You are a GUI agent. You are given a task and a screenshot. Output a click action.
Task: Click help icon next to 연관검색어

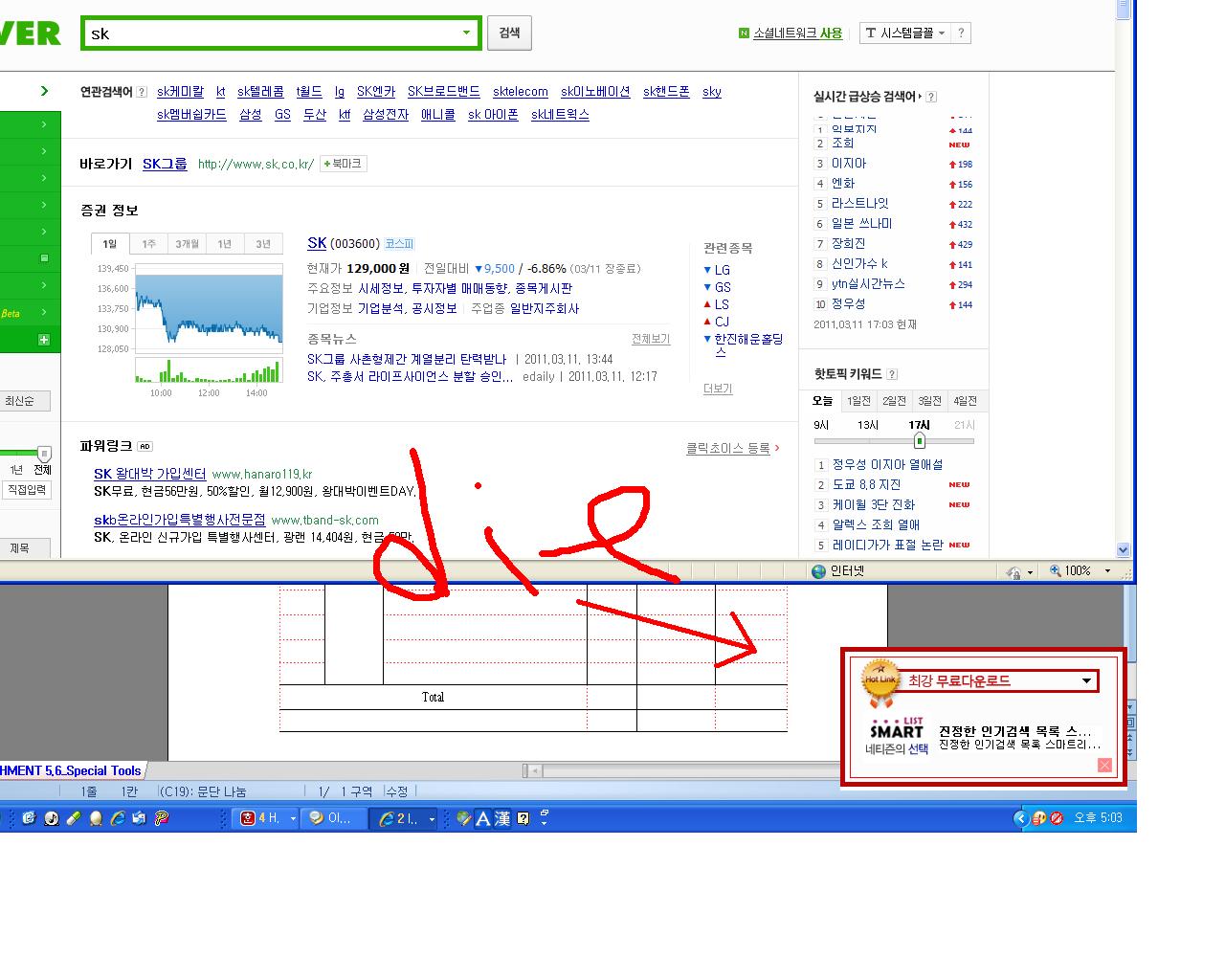142,93
